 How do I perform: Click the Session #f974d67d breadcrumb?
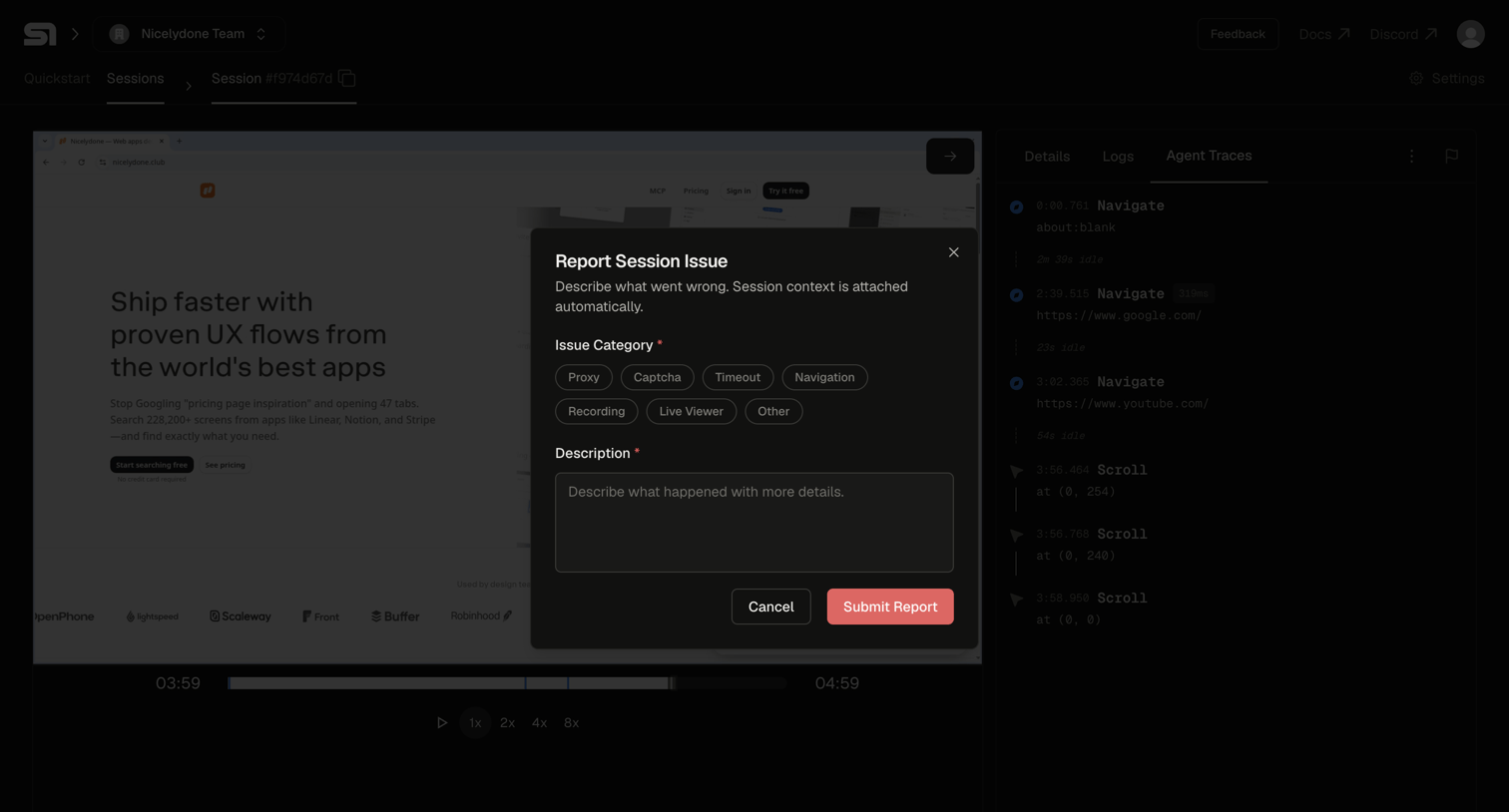(271, 79)
